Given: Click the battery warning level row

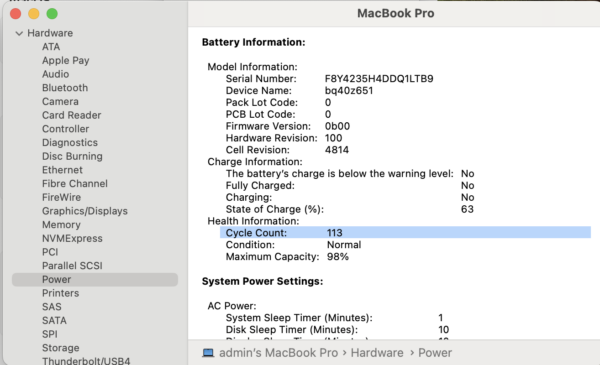Looking at the screenshot, I should 350,174.
